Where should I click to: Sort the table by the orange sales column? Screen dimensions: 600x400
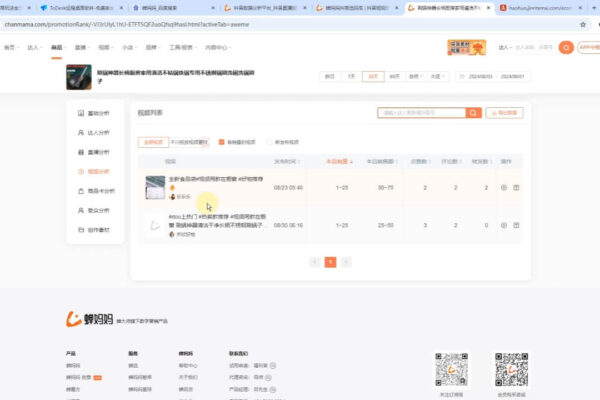[x=339, y=162]
